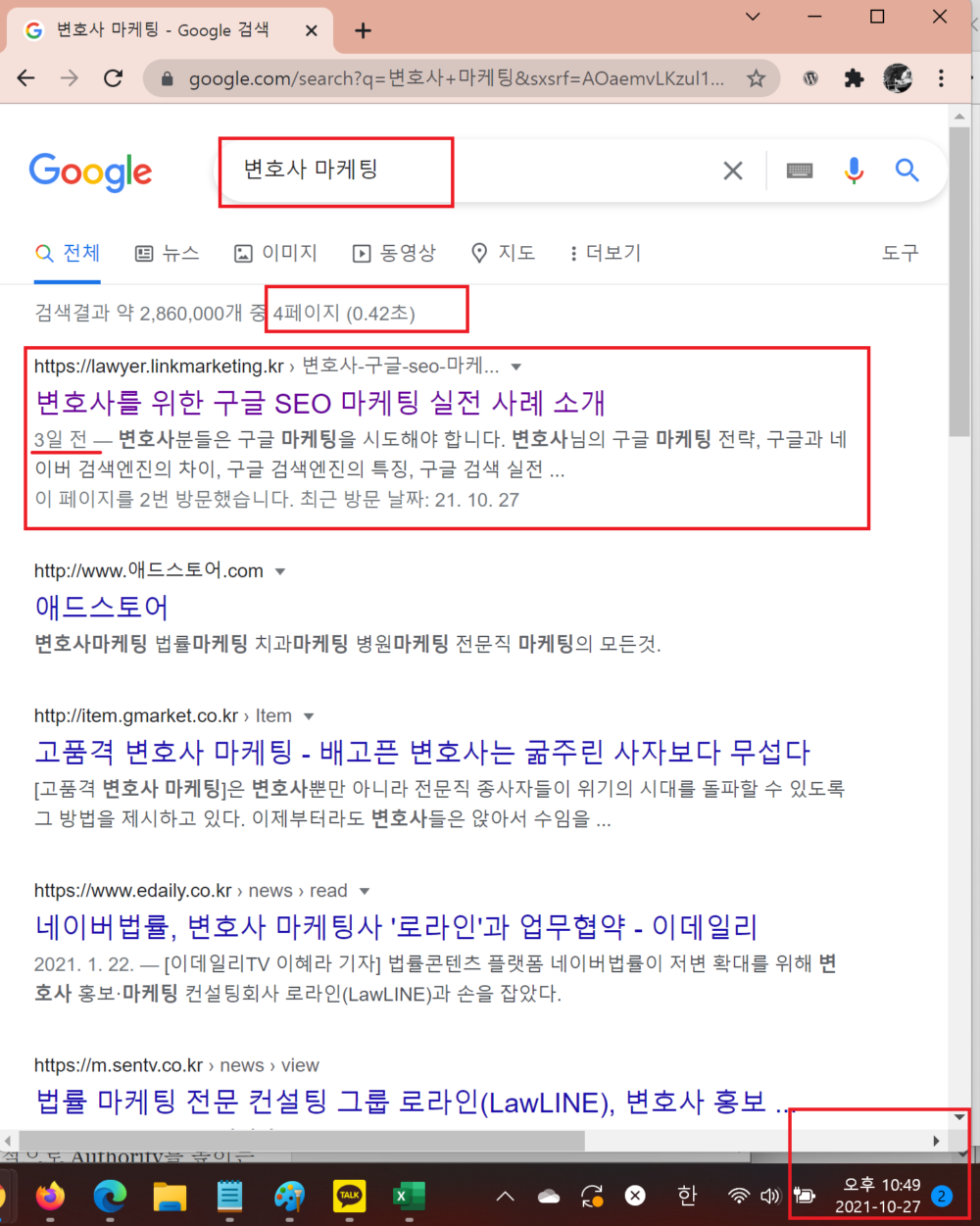Bookmark this page with the star icon
This screenshot has height=1226, width=980.
tap(756, 78)
